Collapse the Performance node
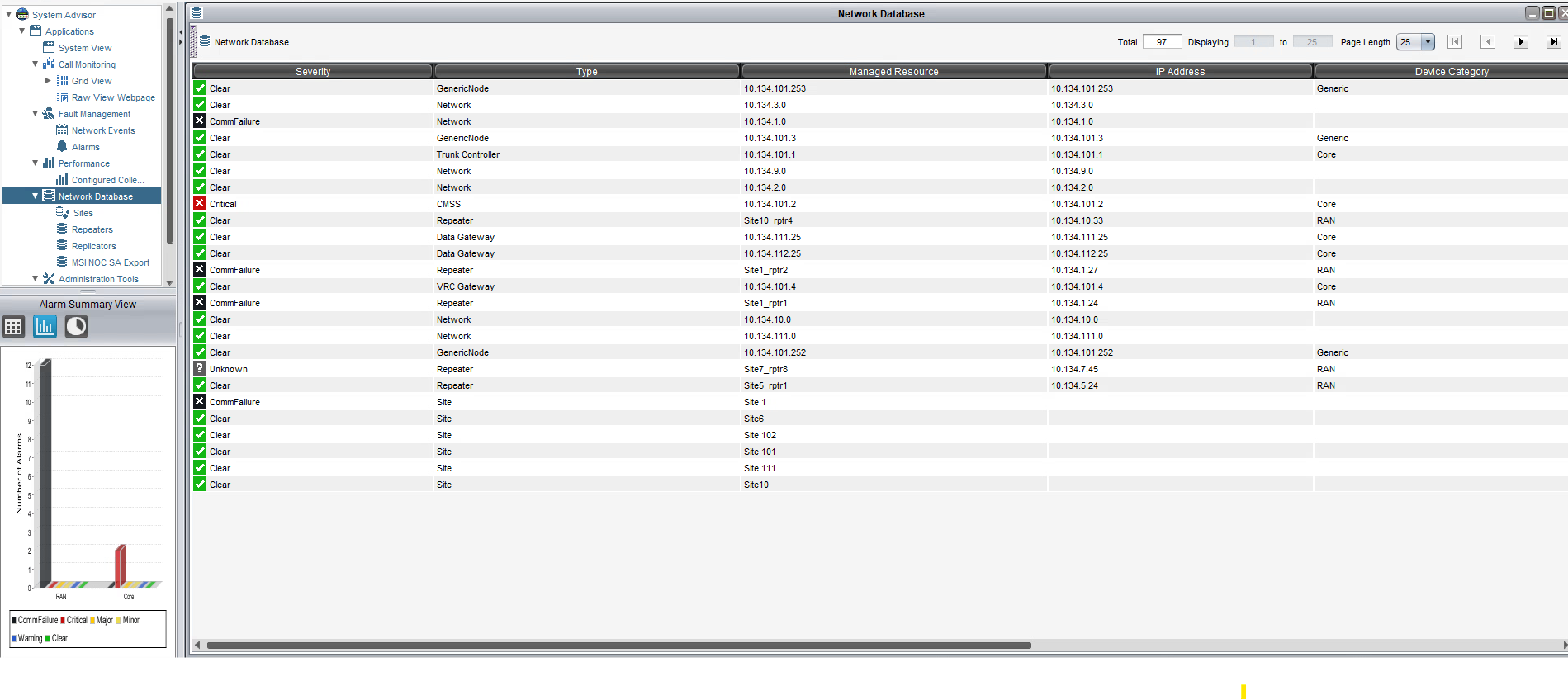Viewport: 1568px width, 700px height. click(x=35, y=163)
